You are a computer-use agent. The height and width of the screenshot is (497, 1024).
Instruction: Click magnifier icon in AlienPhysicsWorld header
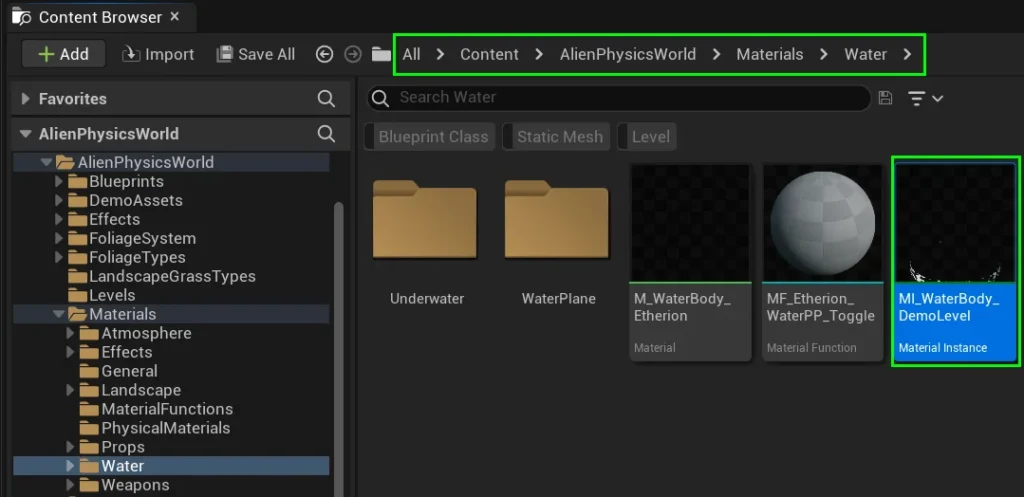[x=326, y=134]
